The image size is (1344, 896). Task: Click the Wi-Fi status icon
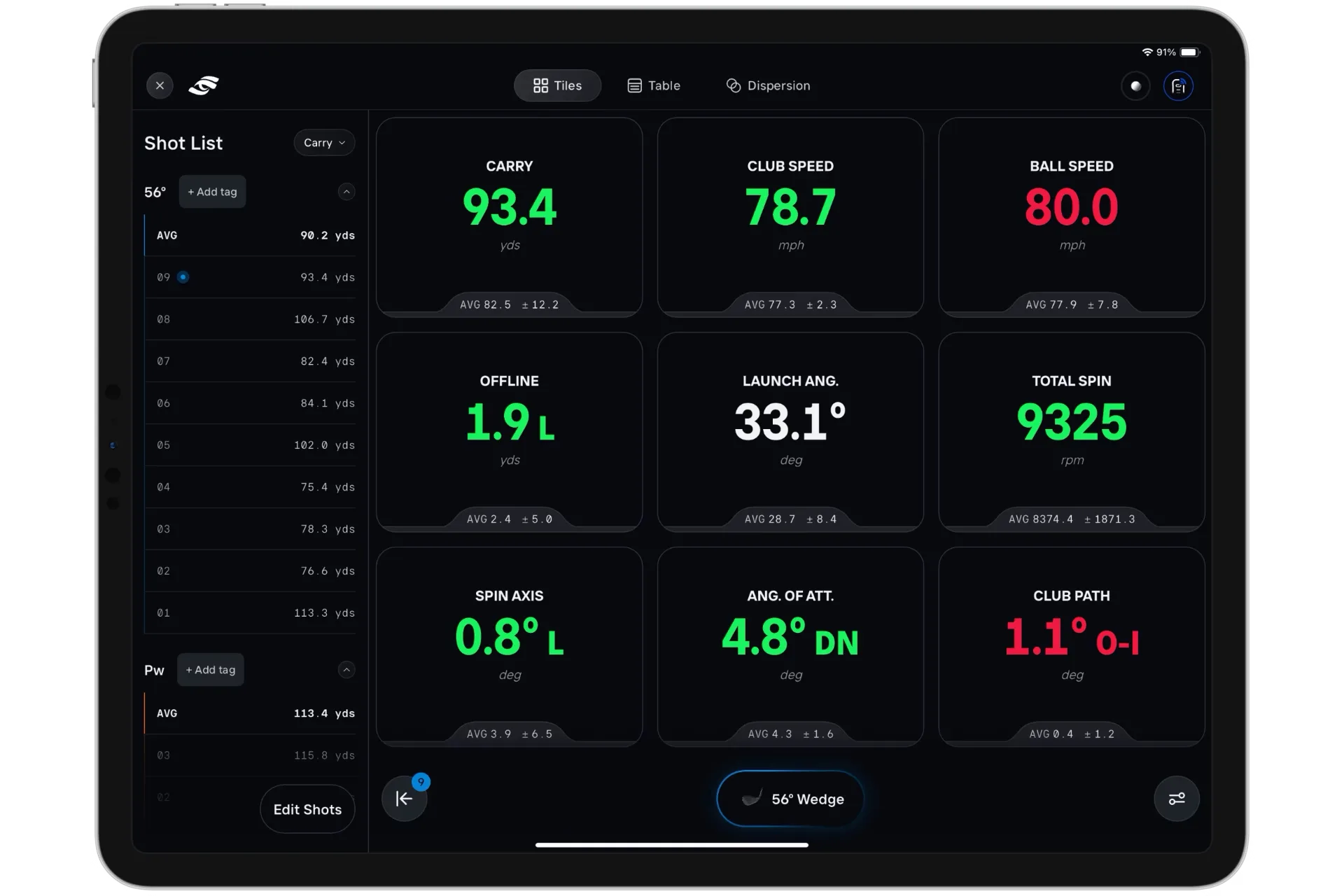click(1147, 52)
